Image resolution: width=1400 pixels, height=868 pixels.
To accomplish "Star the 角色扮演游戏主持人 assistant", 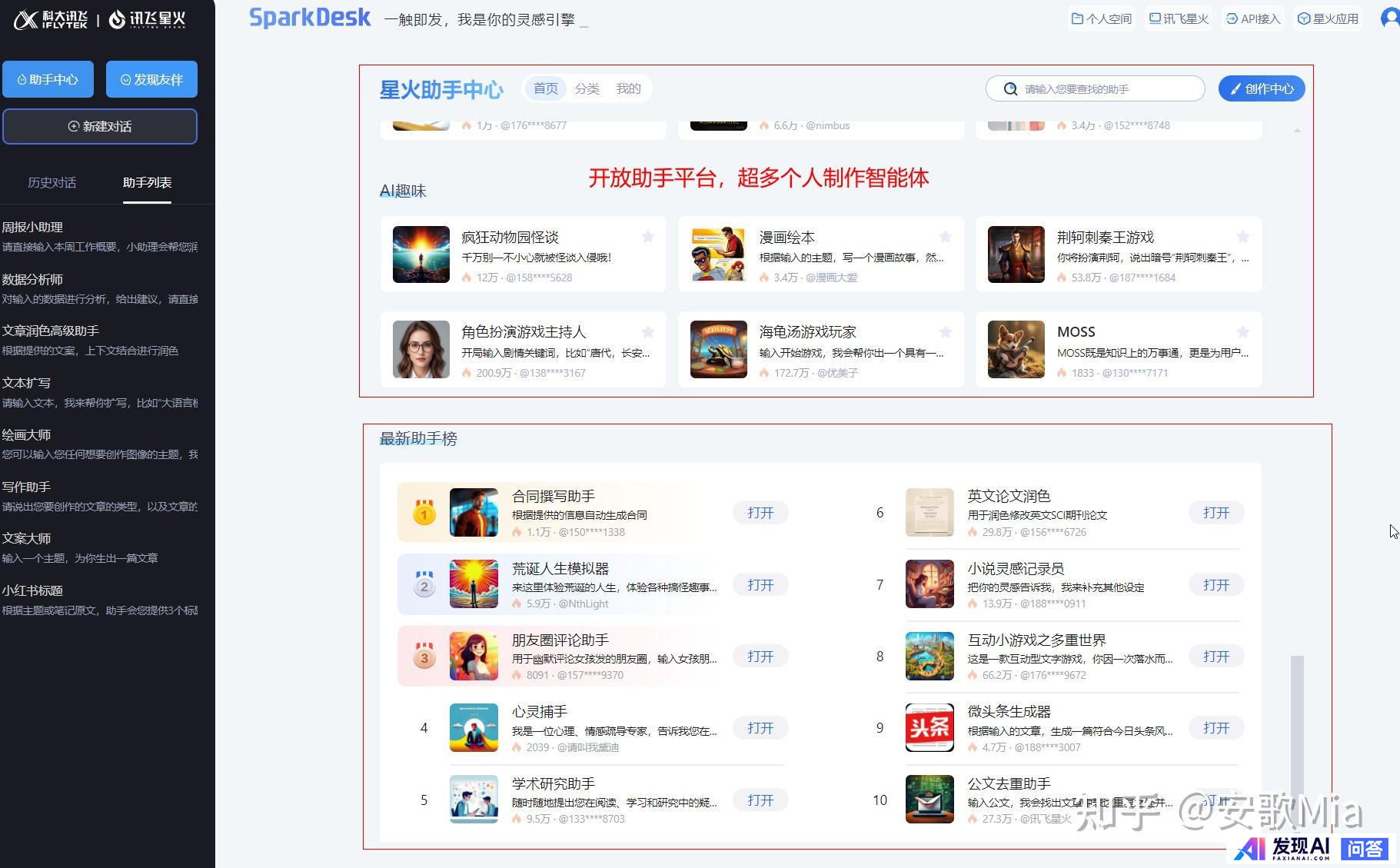I will click(648, 332).
